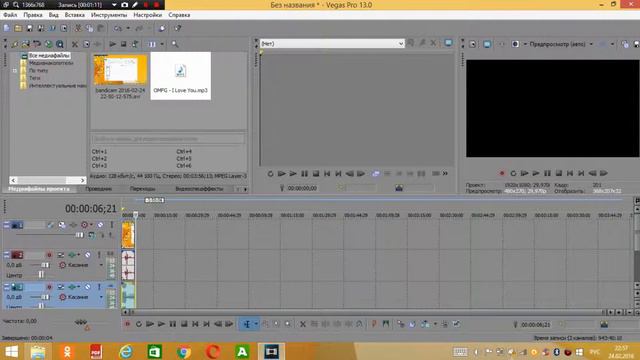Pause playback in the Trimmer window

click(x=304, y=174)
